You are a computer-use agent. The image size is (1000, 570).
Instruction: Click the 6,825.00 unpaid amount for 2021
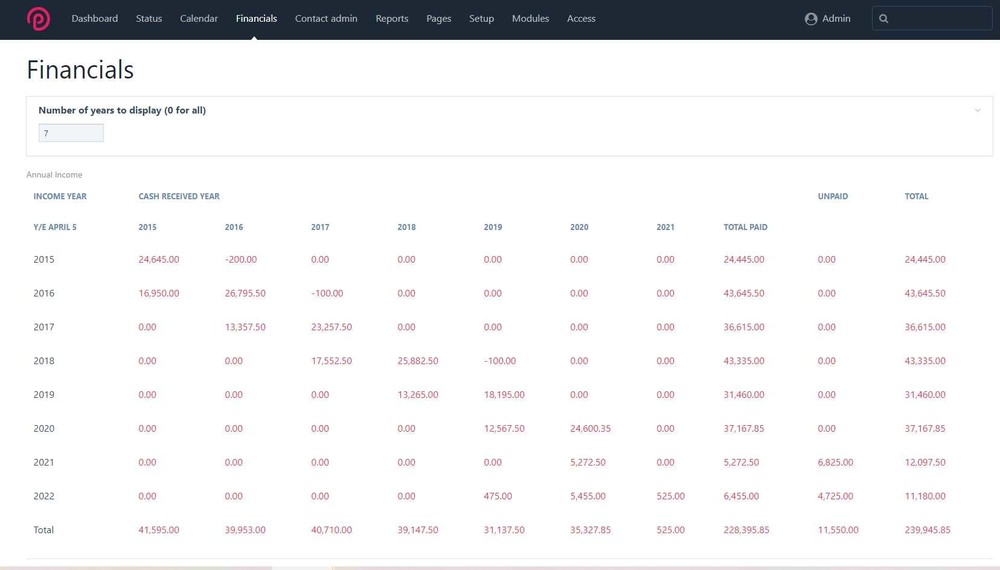pyautogui.click(x=835, y=462)
